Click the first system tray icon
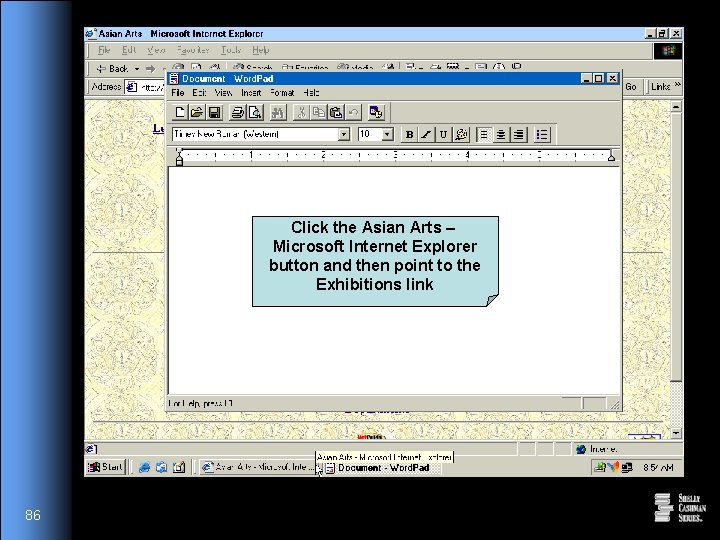This screenshot has height=540, width=720. (599, 467)
